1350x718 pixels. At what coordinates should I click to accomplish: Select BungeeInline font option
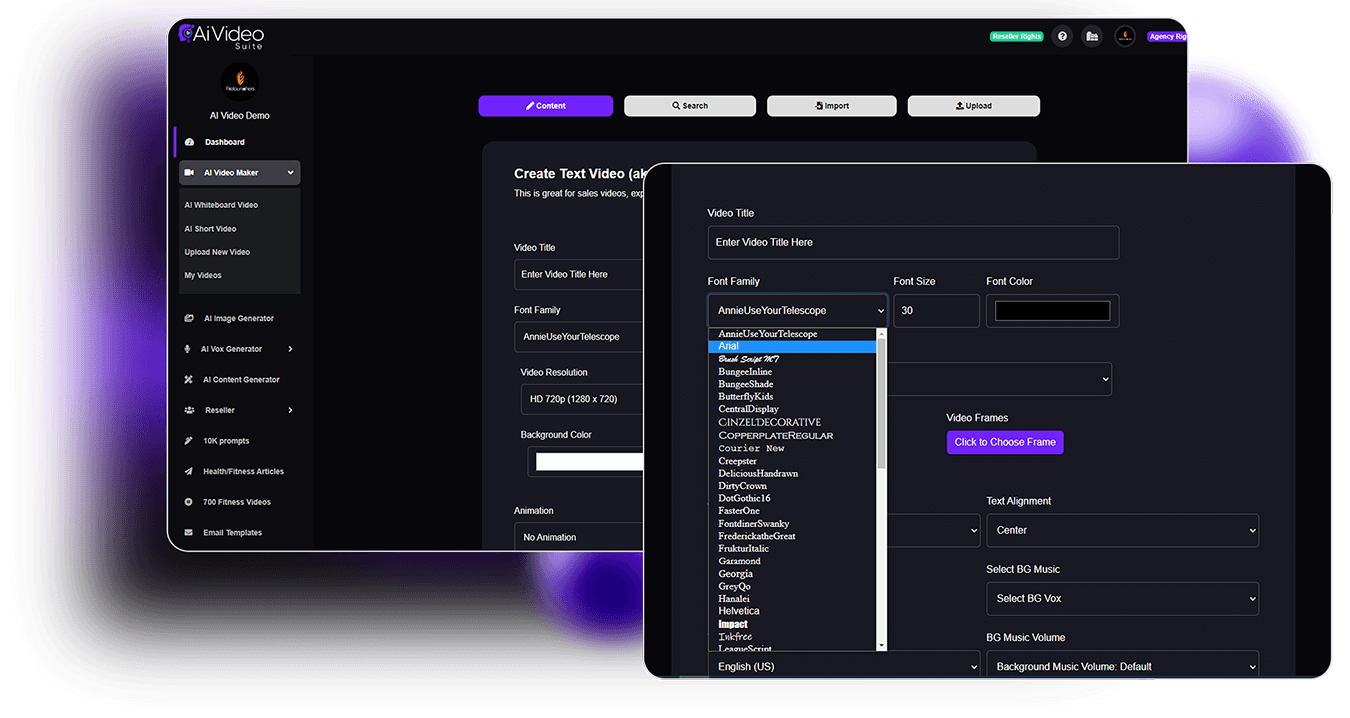[792, 372]
